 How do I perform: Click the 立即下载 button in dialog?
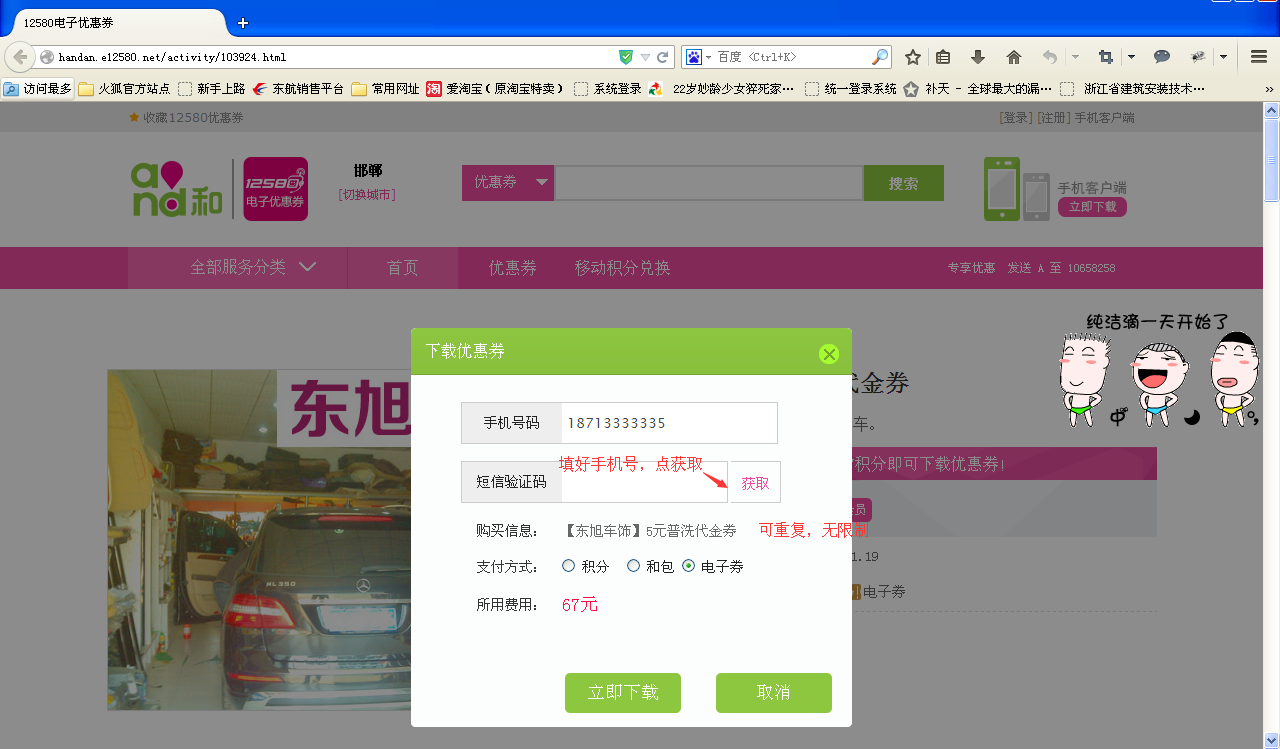pyautogui.click(x=623, y=693)
